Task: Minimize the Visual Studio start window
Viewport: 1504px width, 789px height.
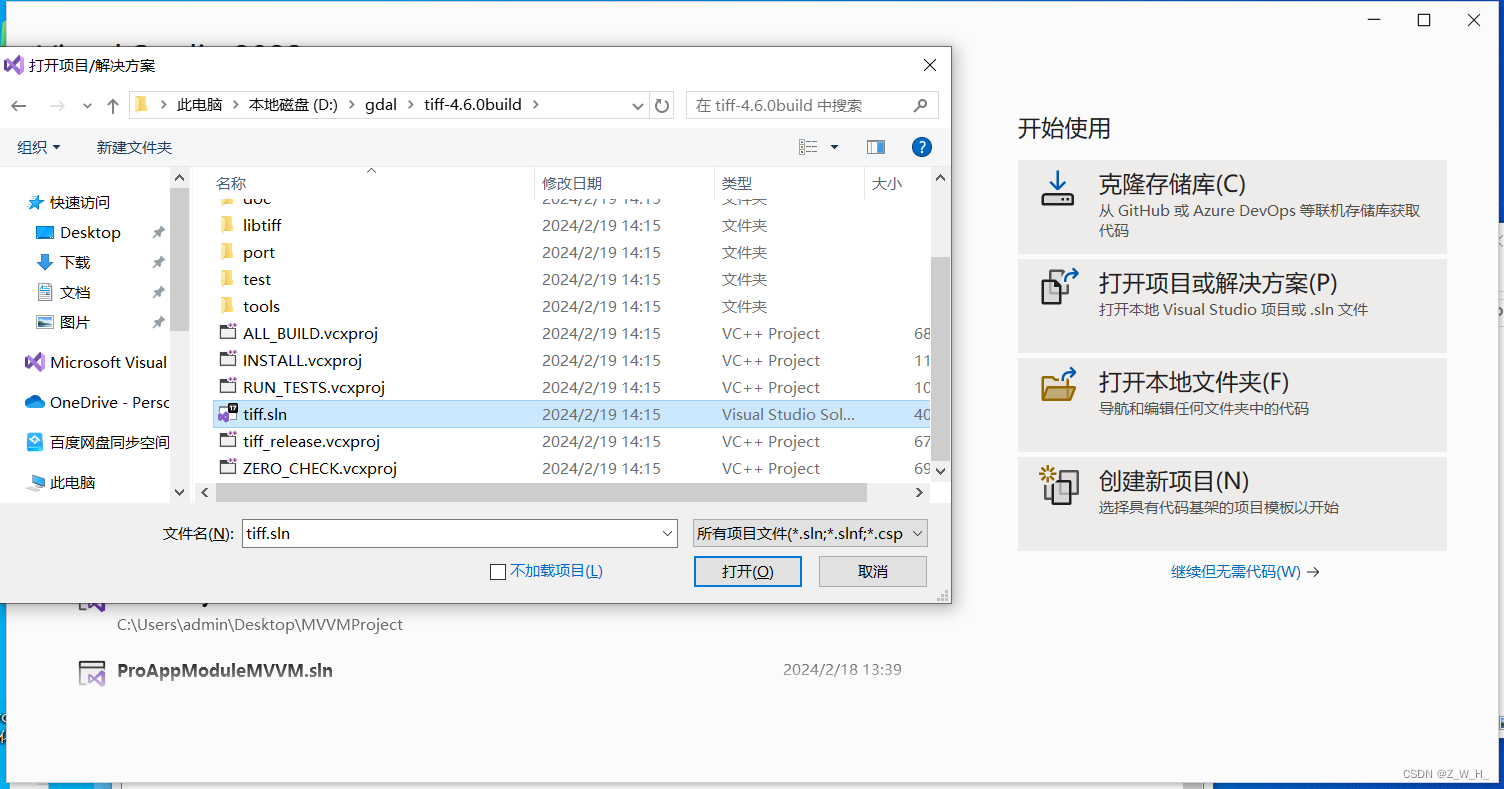Action: 1374,20
